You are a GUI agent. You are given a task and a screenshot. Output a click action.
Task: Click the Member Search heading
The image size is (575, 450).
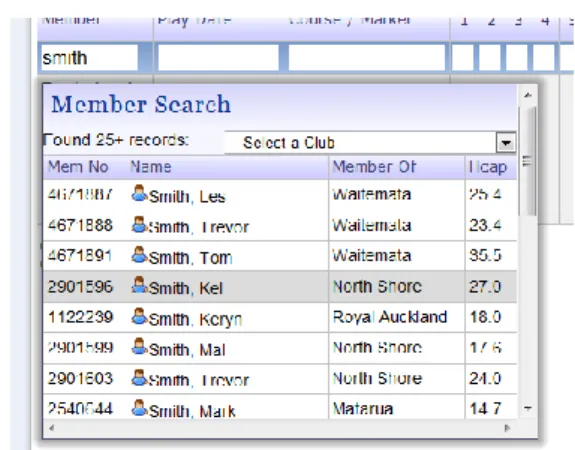click(x=141, y=104)
